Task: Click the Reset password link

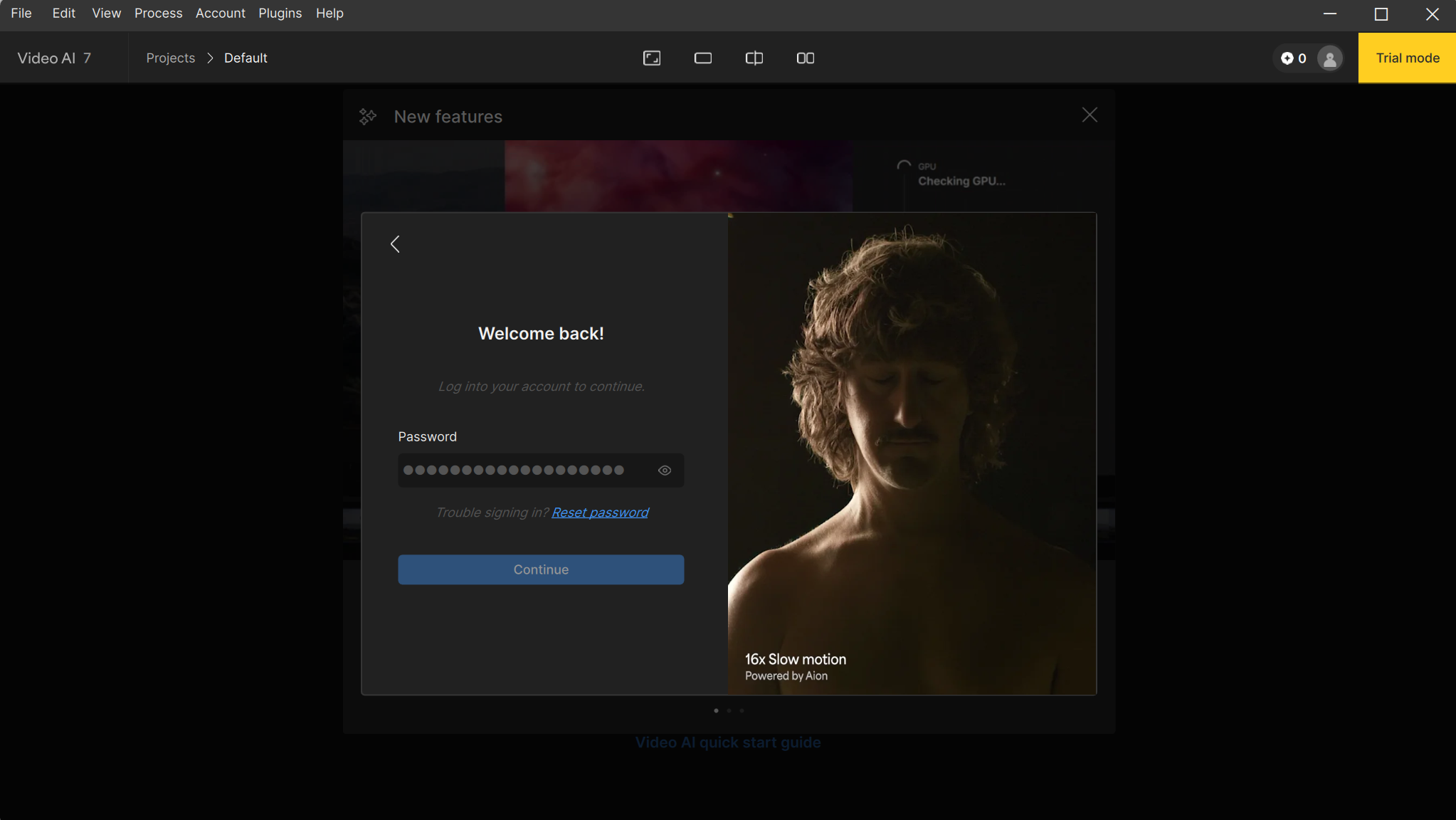Action: tap(599, 512)
